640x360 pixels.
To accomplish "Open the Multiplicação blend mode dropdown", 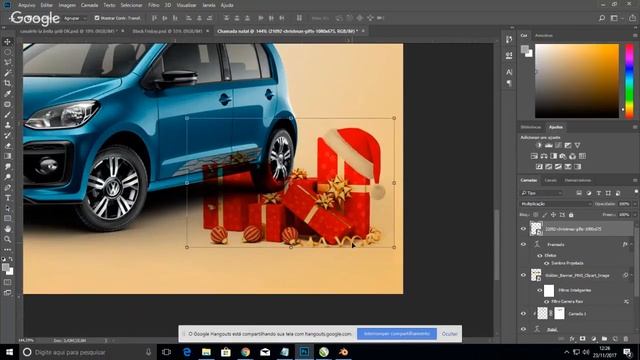I will point(555,204).
